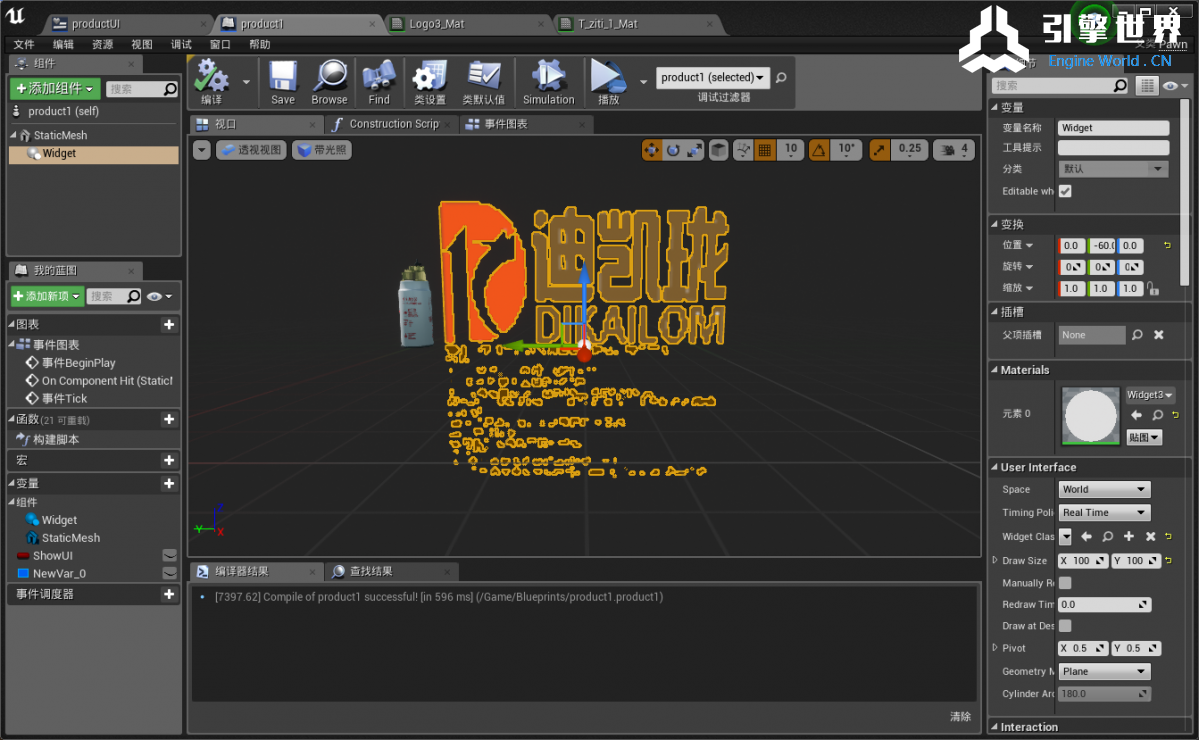The image size is (1199, 740).
Task: Open the 文件 menu
Action: pos(24,44)
